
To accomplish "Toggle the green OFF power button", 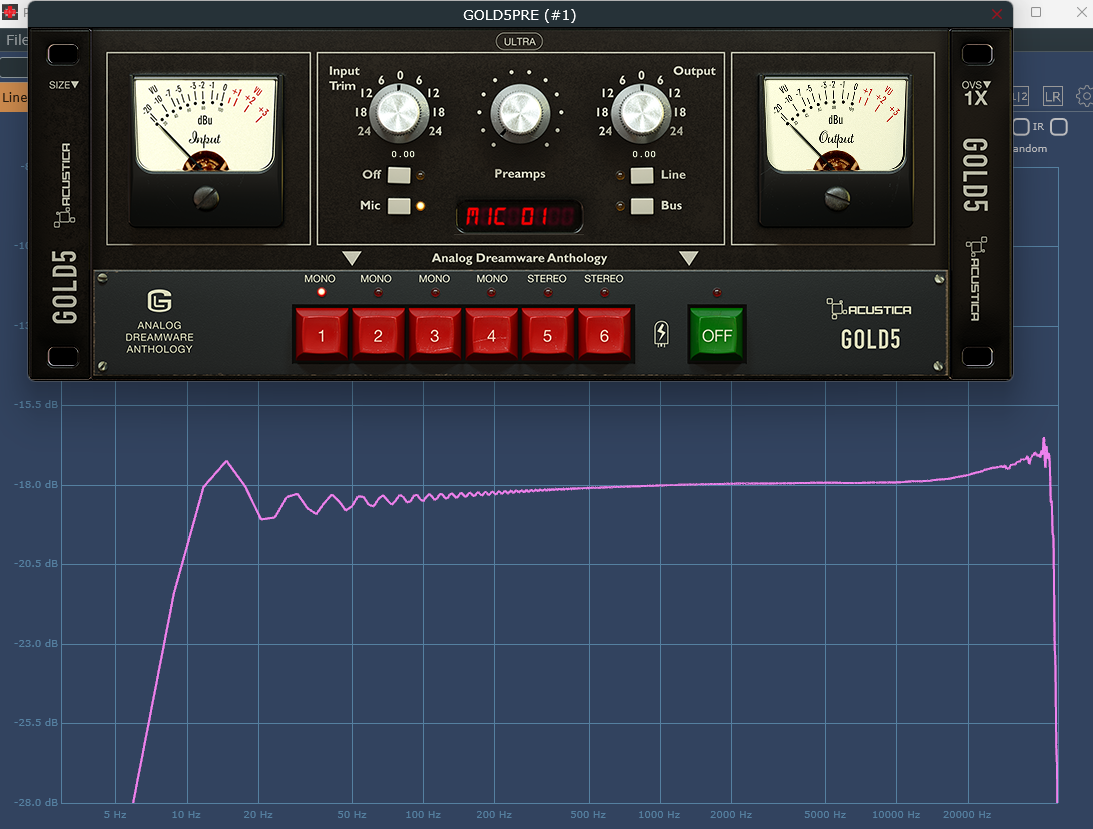I will click(717, 335).
